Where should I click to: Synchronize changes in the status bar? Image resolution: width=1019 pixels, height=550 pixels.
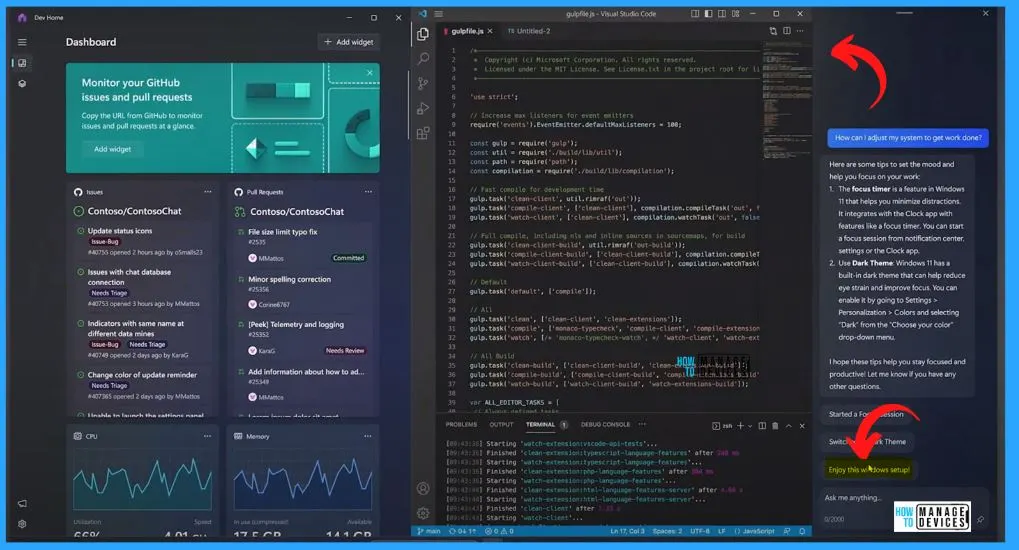462,531
